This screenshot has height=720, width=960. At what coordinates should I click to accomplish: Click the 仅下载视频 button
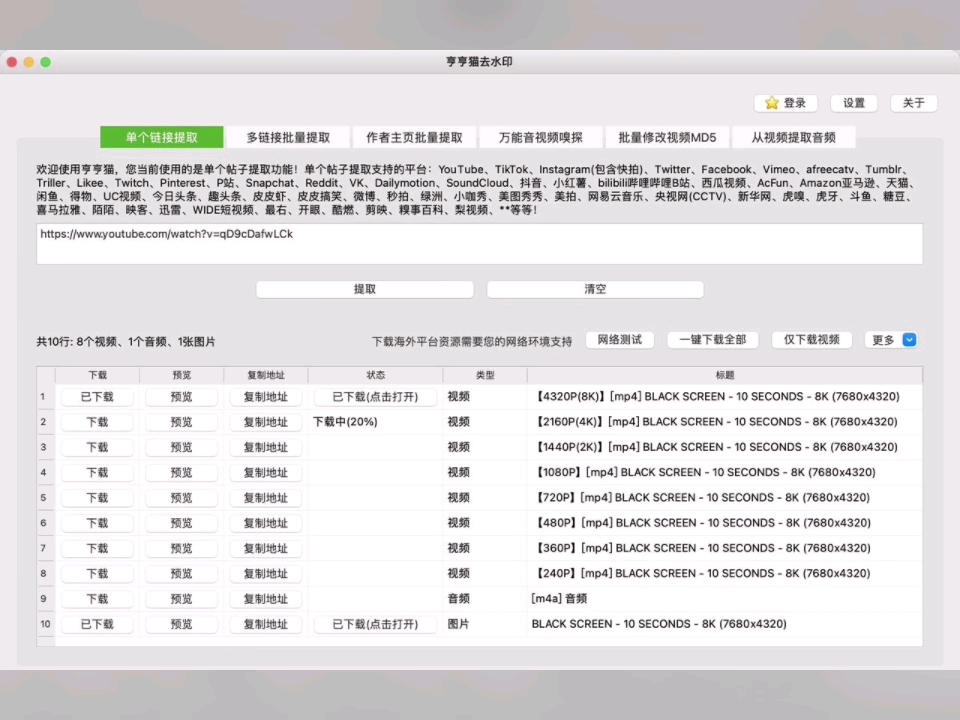point(812,339)
